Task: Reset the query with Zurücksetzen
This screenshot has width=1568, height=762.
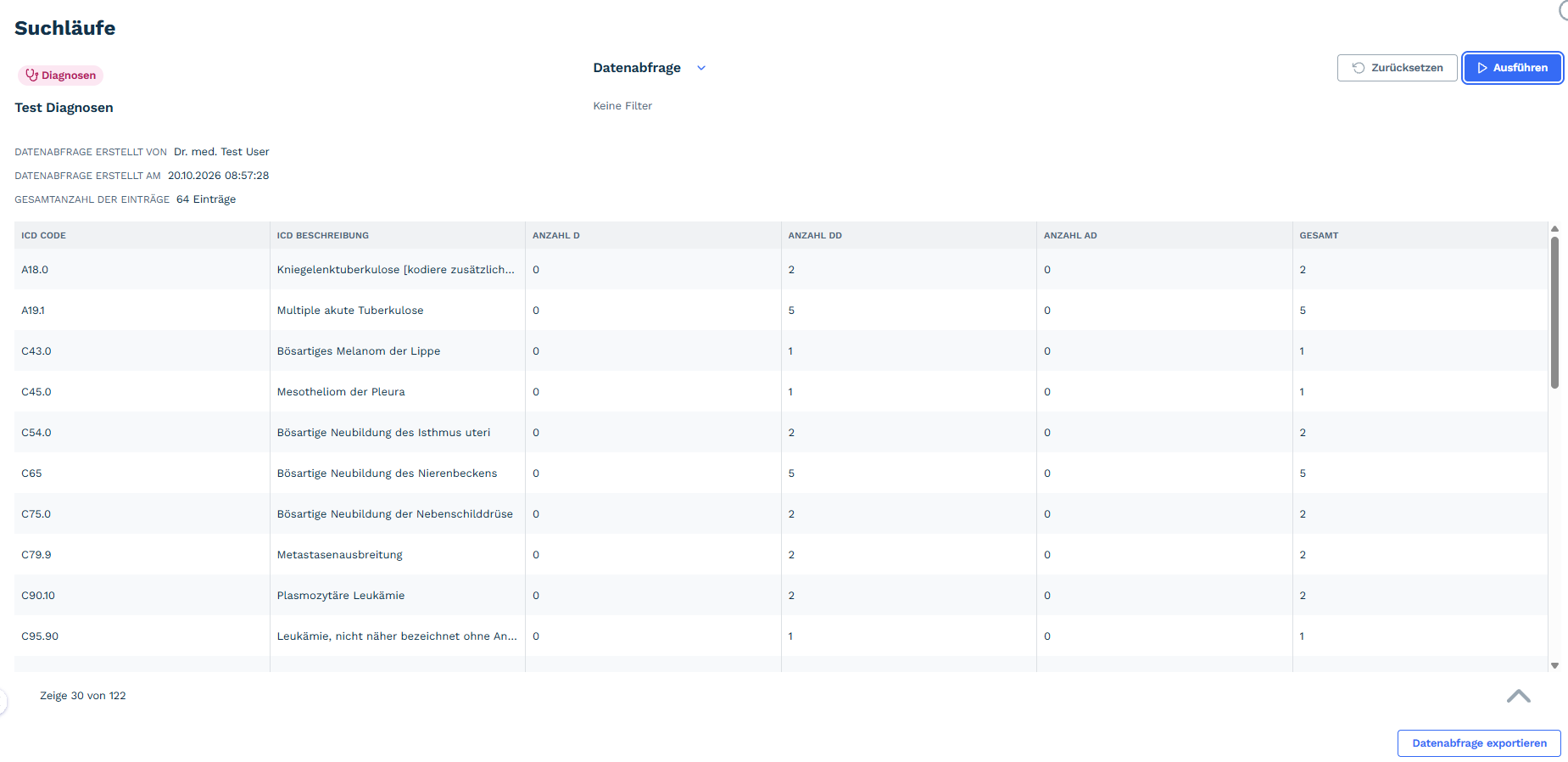Action: point(1397,68)
